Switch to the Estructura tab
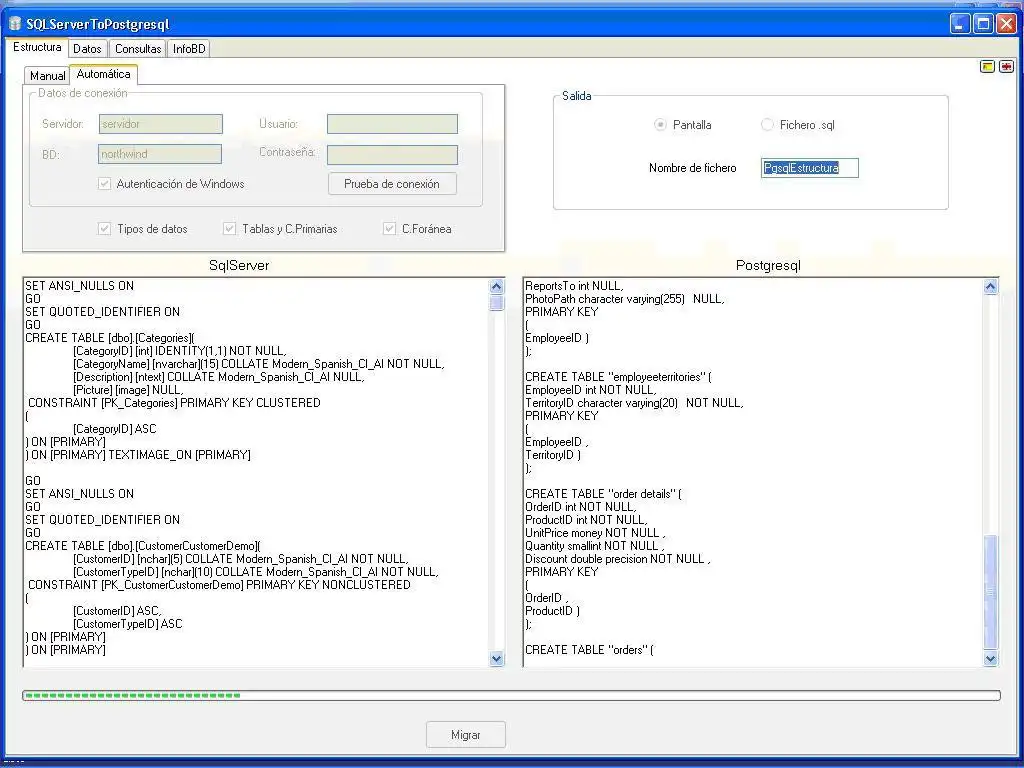 (x=37, y=47)
